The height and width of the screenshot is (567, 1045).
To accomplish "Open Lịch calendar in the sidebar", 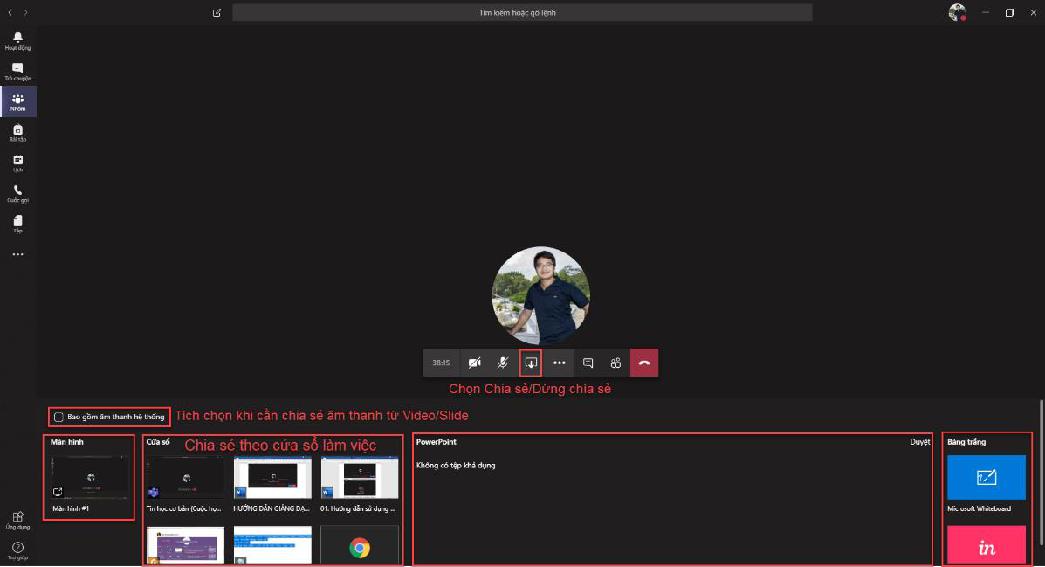I will [x=18, y=162].
